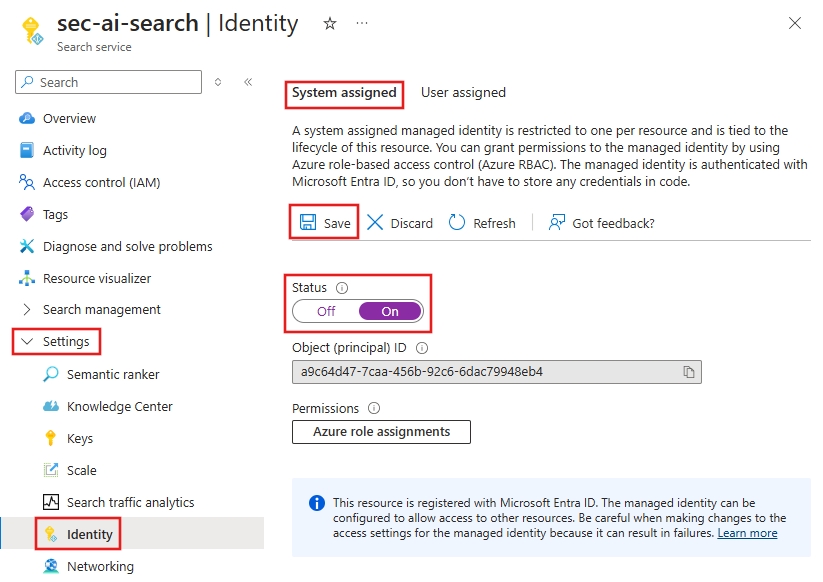Image resolution: width=823 pixels, height=582 pixels.
Task: Open Resource visualizer
Action: click(x=97, y=279)
